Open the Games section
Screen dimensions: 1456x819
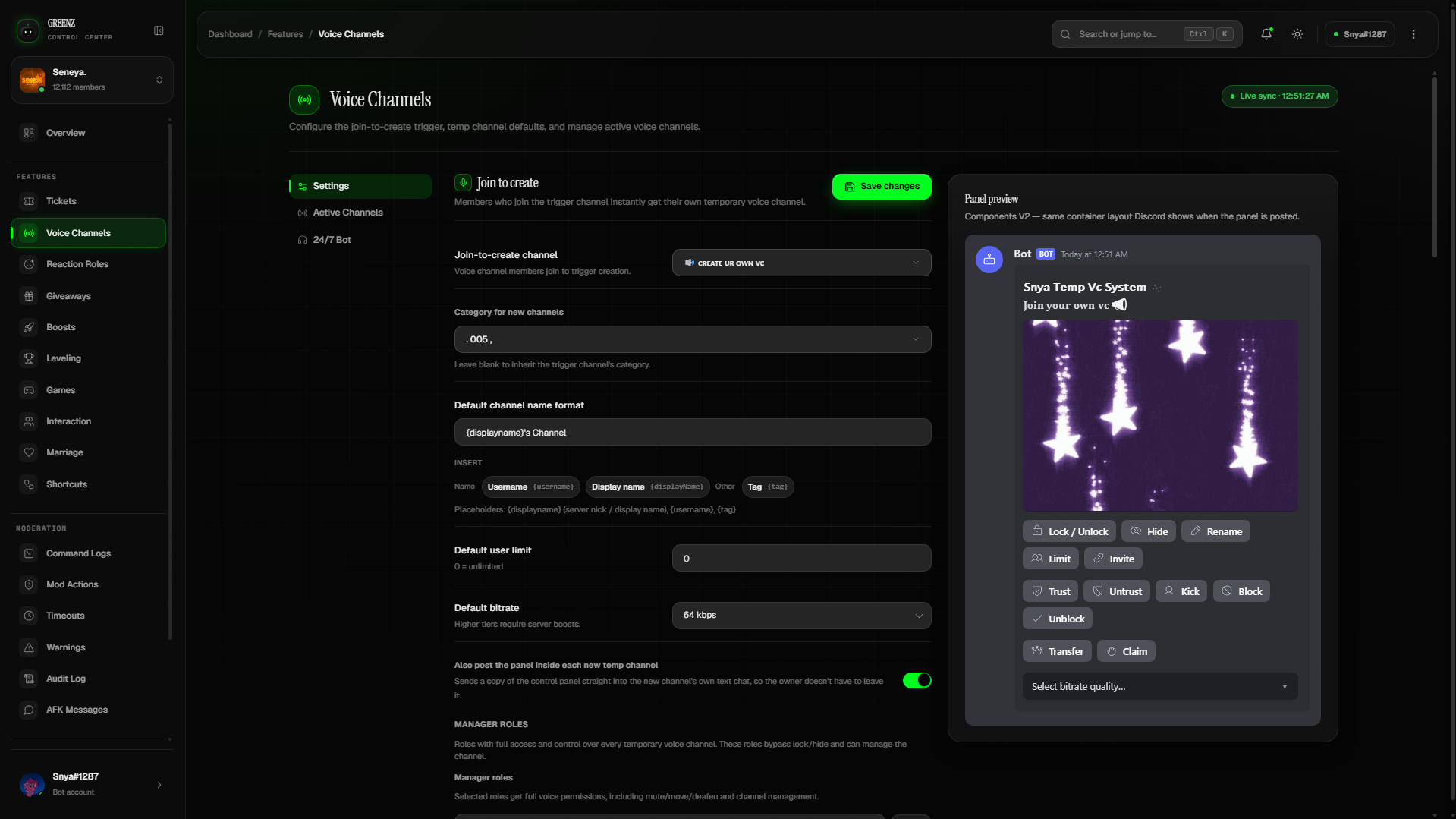[89, 390]
